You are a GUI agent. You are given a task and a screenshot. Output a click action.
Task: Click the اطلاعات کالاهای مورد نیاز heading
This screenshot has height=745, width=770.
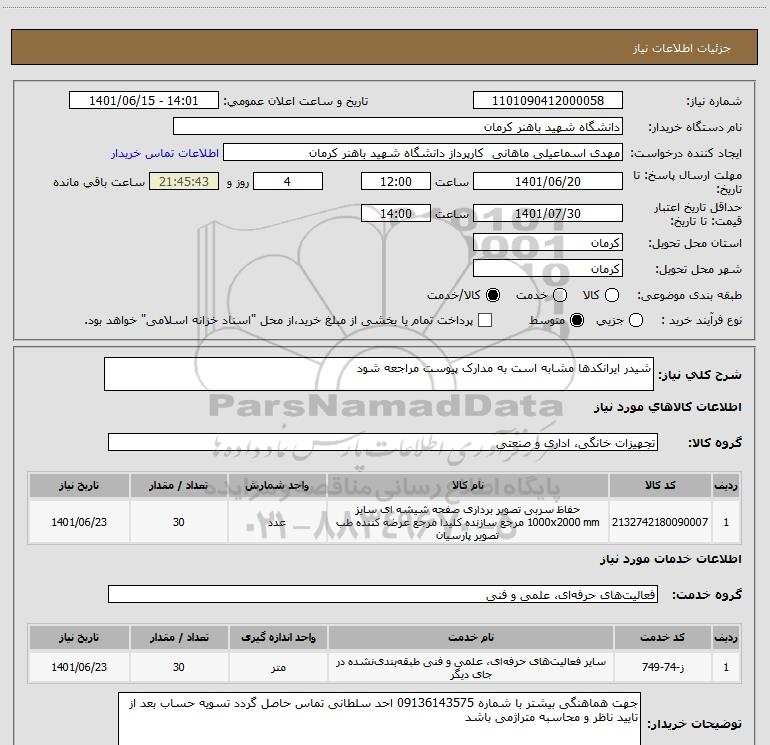pyautogui.click(x=667, y=407)
